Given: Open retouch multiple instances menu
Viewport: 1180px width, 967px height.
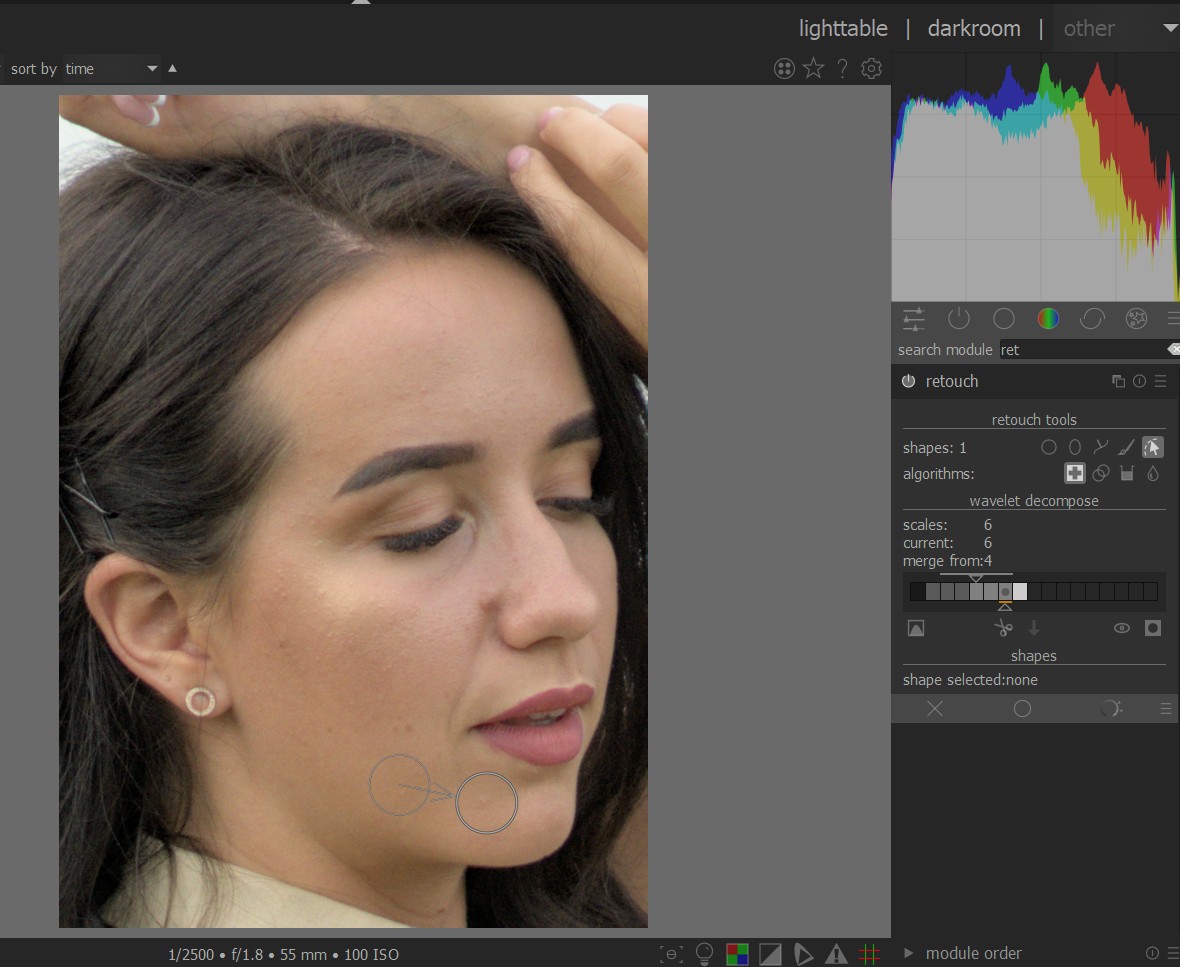Looking at the screenshot, I should 1118,382.
